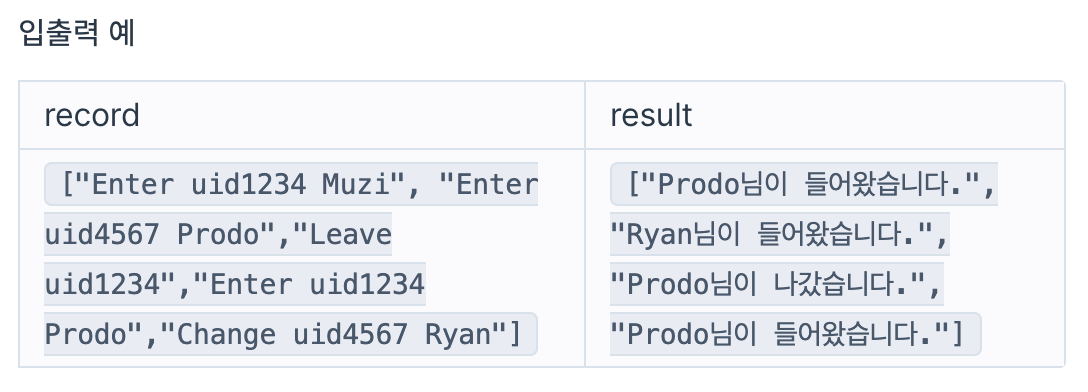Select the result column header
The image size is (1088, 392).
point(651,115)
